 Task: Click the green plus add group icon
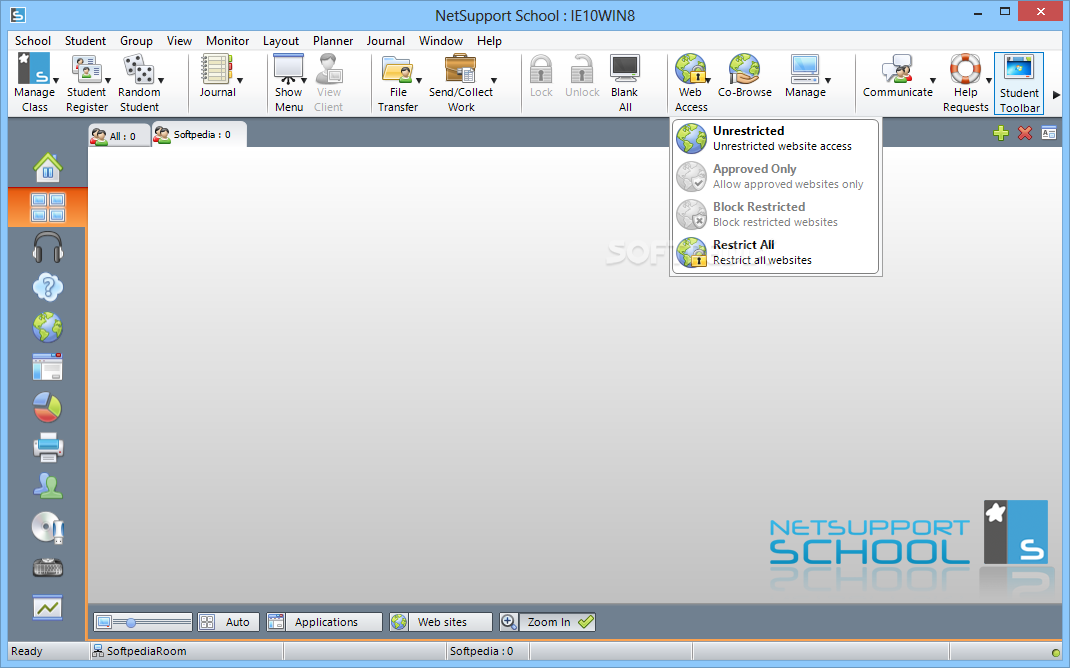[1000, 133]
